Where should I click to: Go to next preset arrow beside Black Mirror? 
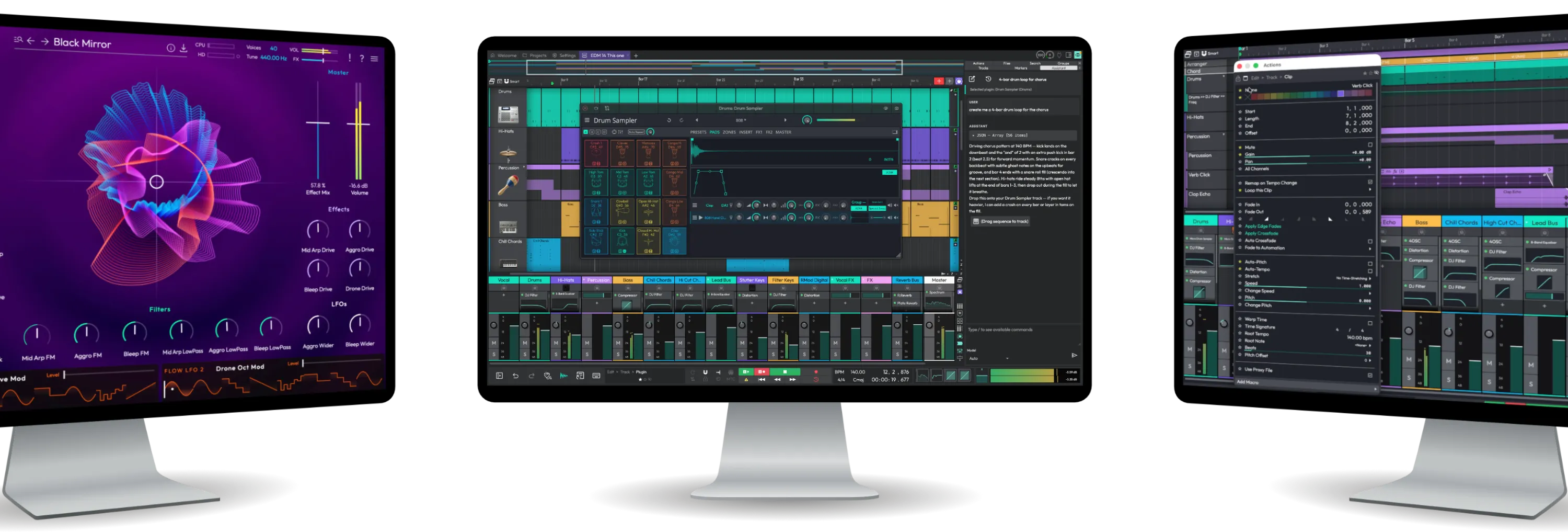(45, 41)
